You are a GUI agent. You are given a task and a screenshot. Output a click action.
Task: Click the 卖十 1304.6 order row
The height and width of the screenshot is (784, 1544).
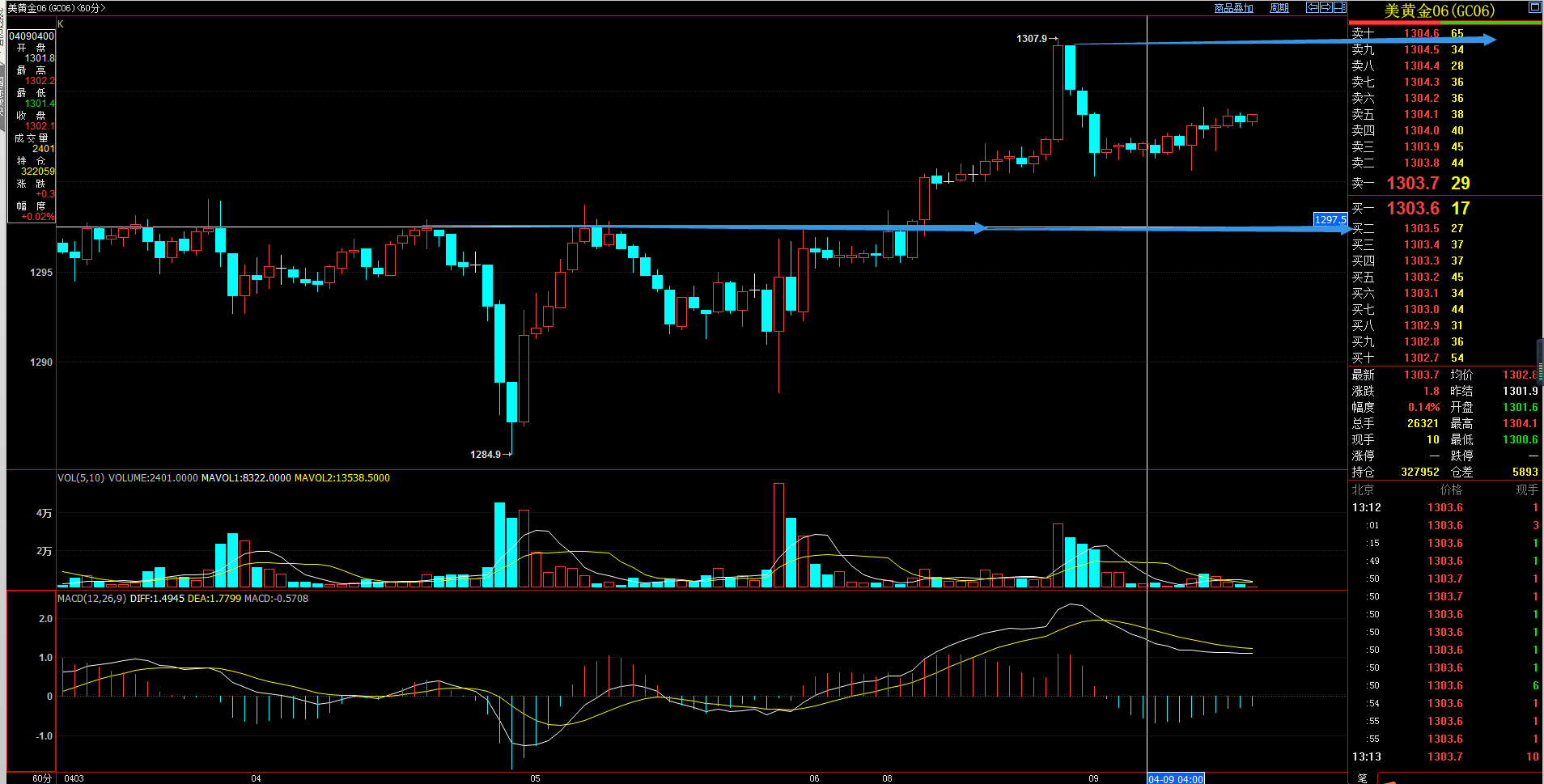1445,33
